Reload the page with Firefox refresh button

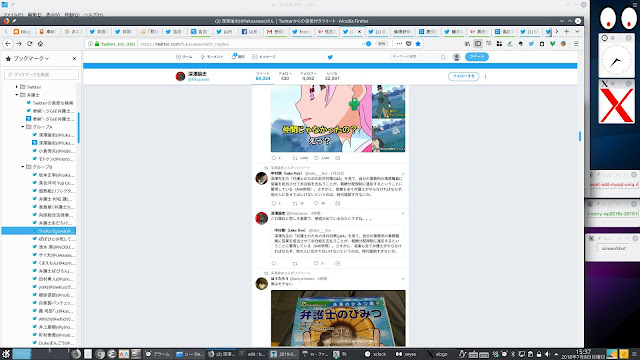pos(29,44)
